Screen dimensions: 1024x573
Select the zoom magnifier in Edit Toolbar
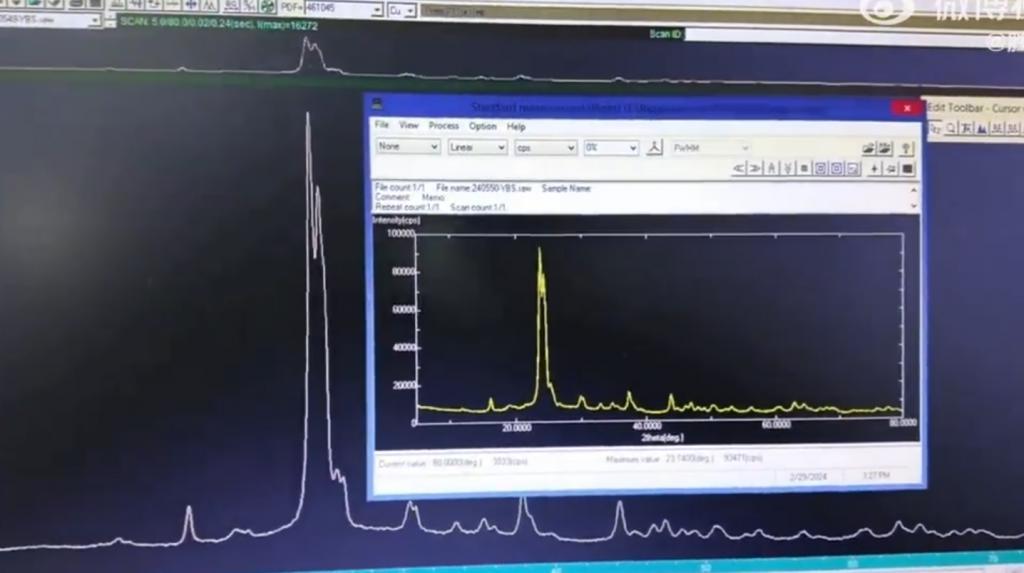[x=950, y=128]
